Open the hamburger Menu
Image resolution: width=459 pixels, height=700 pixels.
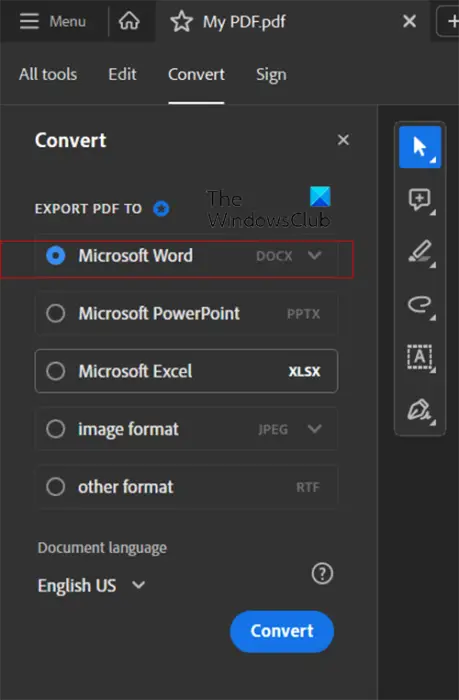pyautogui.click(x=53, y=21)
